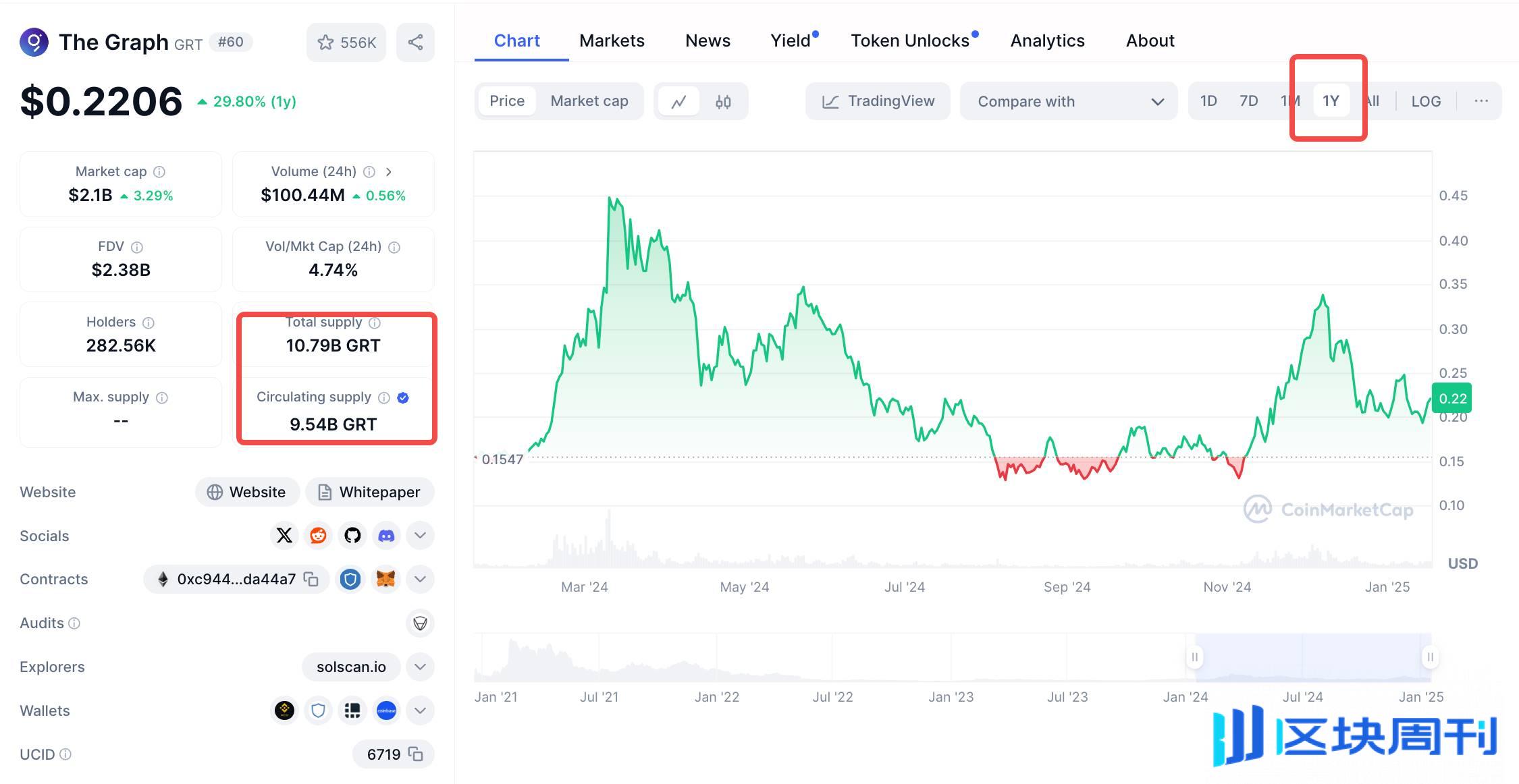Select the Market cap chart toggle
Viewport: 1519px width, 784px height.
(x=589, y=101)
